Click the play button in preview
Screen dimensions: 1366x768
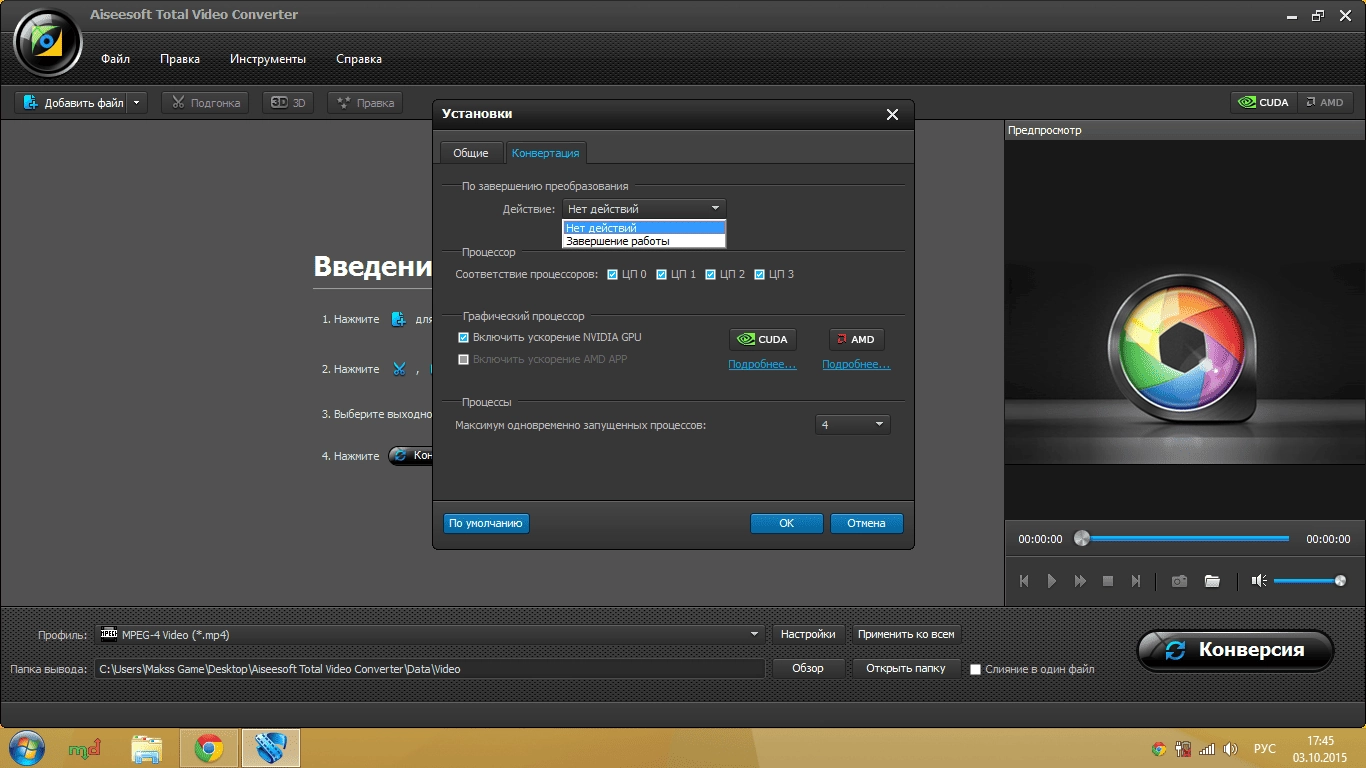1052,581
